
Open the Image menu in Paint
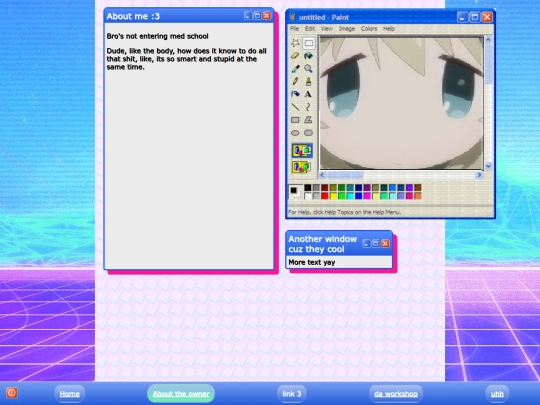pos(346,29)
